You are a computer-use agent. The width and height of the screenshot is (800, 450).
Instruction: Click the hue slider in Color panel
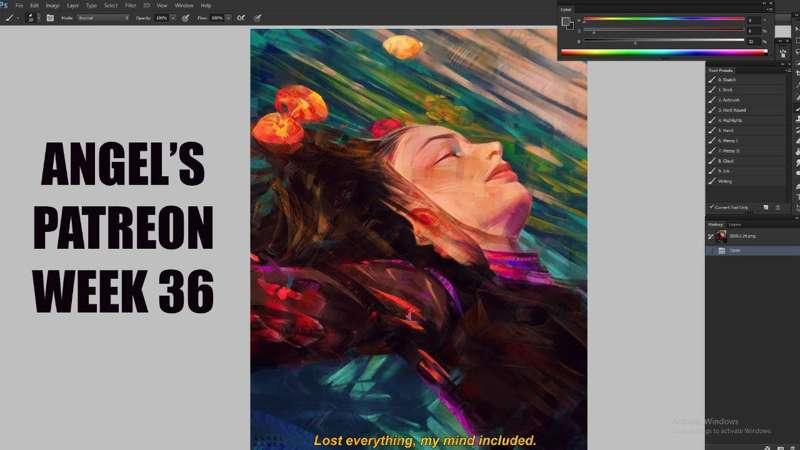[x=664, y=19]
